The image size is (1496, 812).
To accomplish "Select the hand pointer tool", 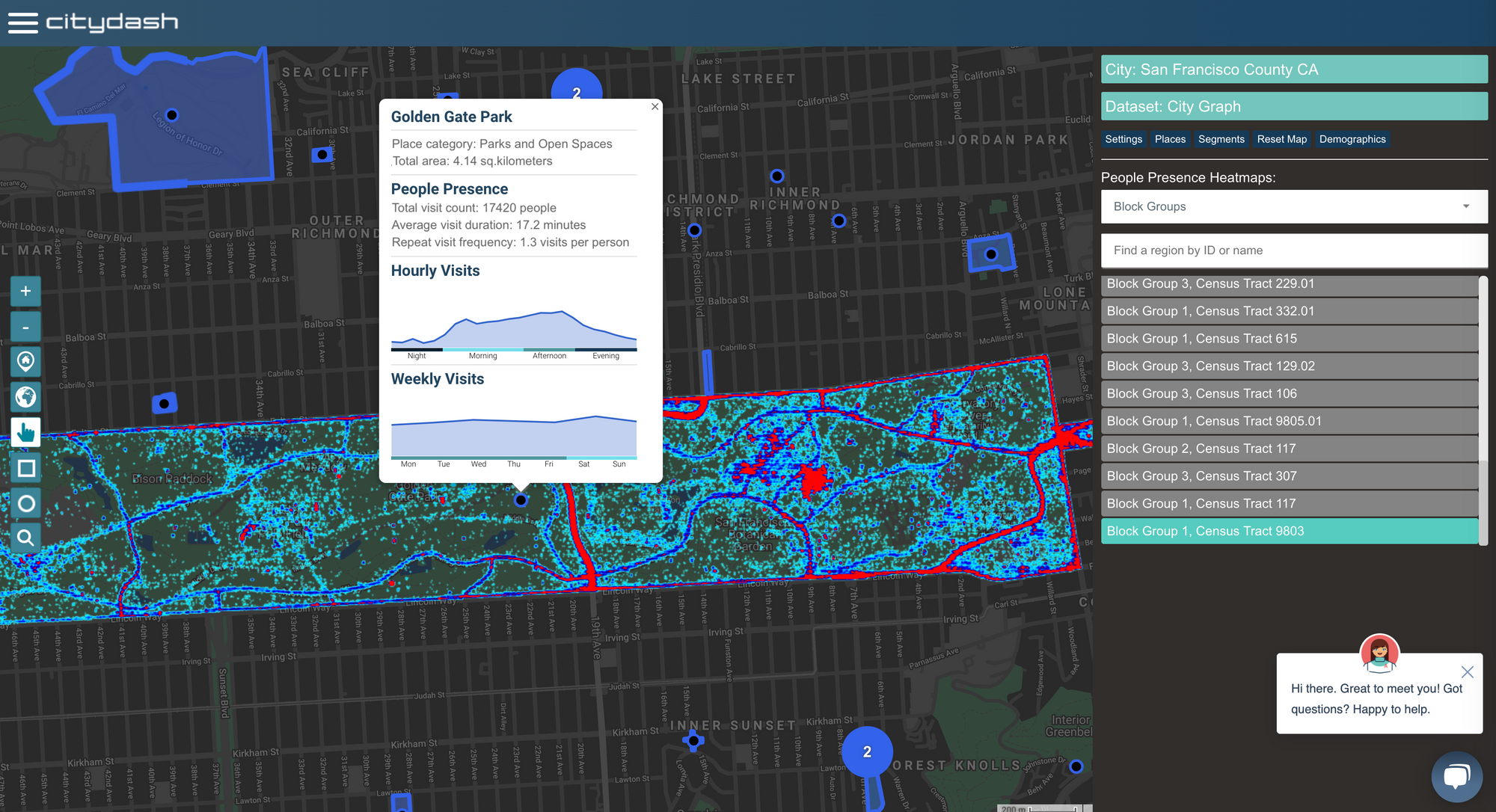I will click(25, 432).
